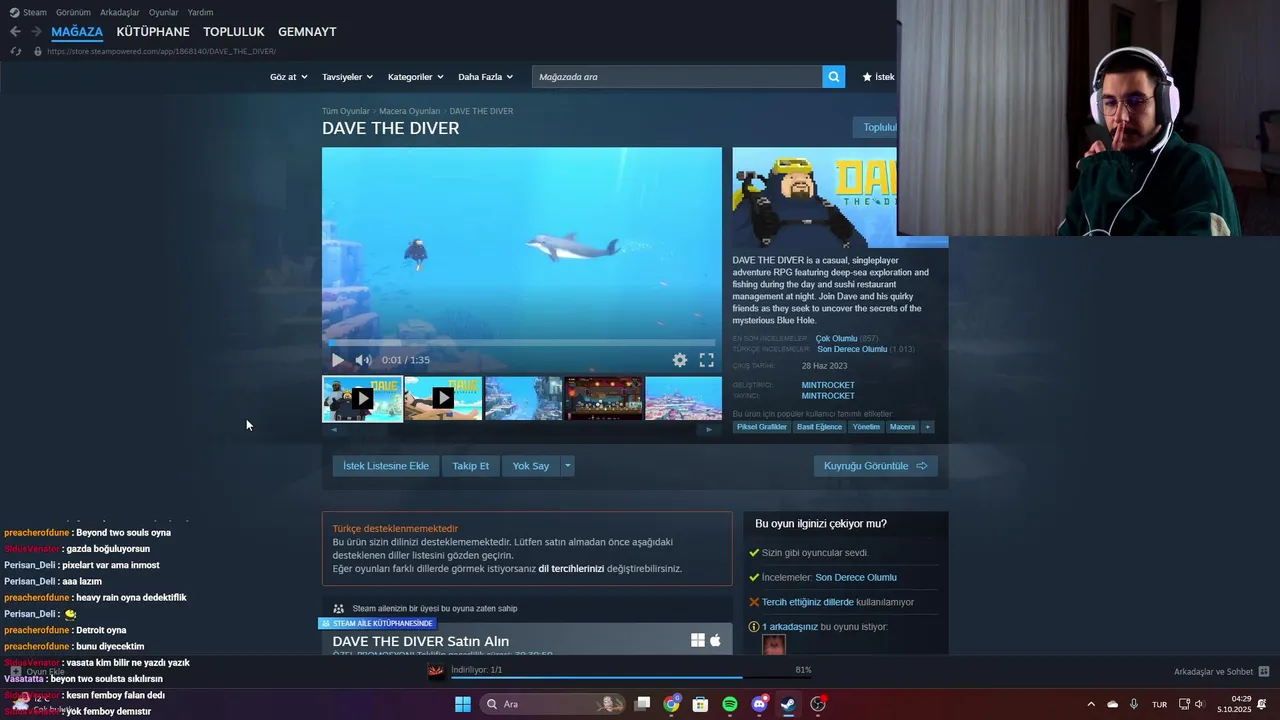
Task: Open Macera Oyunları breadcrumb link
Action: 410,111
